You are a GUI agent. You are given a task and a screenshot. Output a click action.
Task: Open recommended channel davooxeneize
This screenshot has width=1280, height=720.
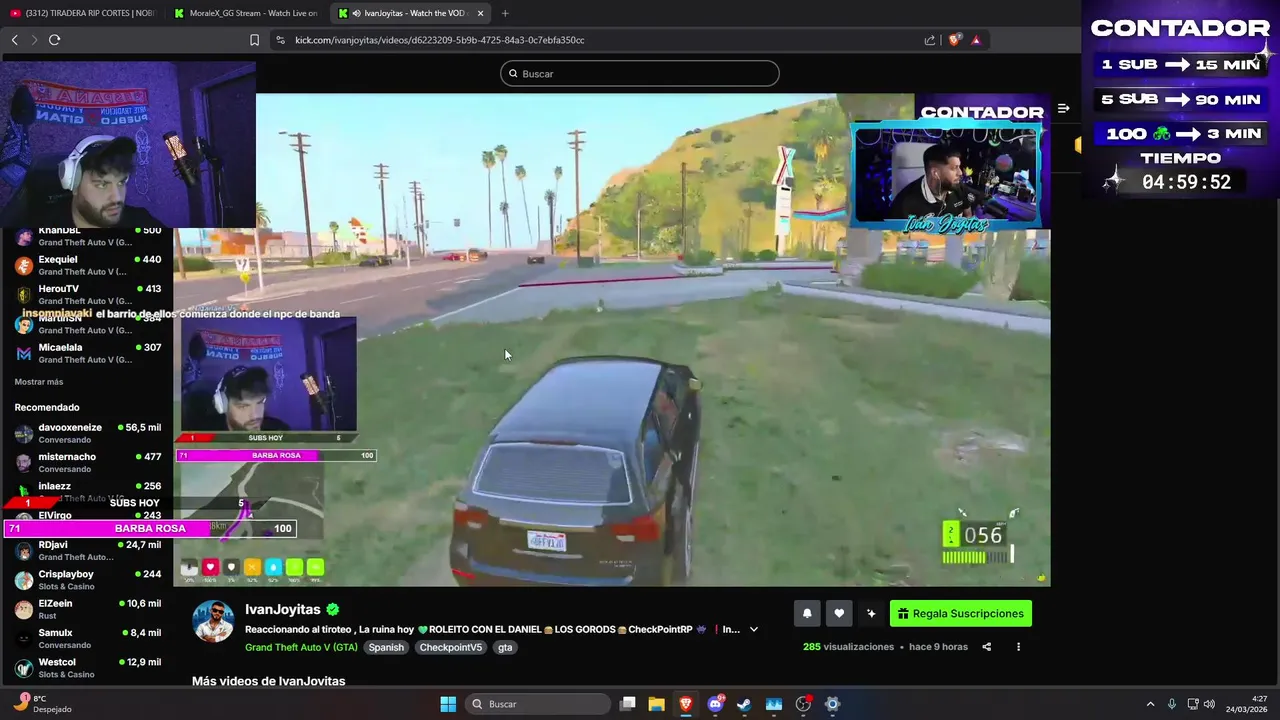87,433
